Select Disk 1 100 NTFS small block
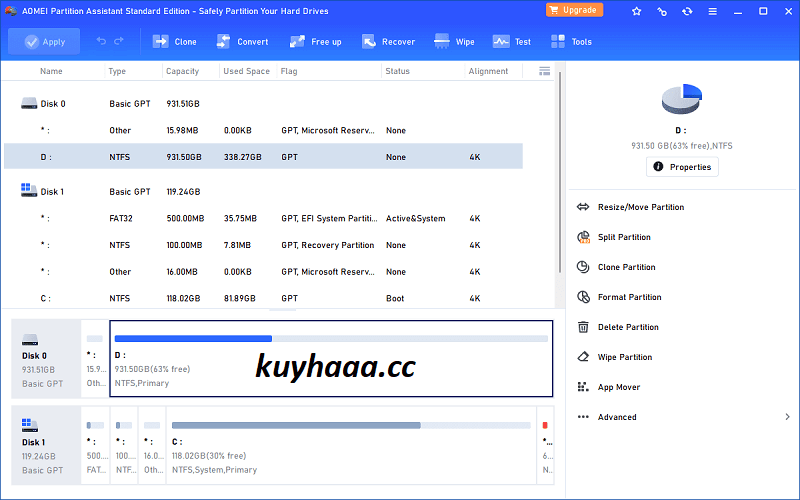The width and height of the screenshot is (800, 500). (x=124, y=445)
